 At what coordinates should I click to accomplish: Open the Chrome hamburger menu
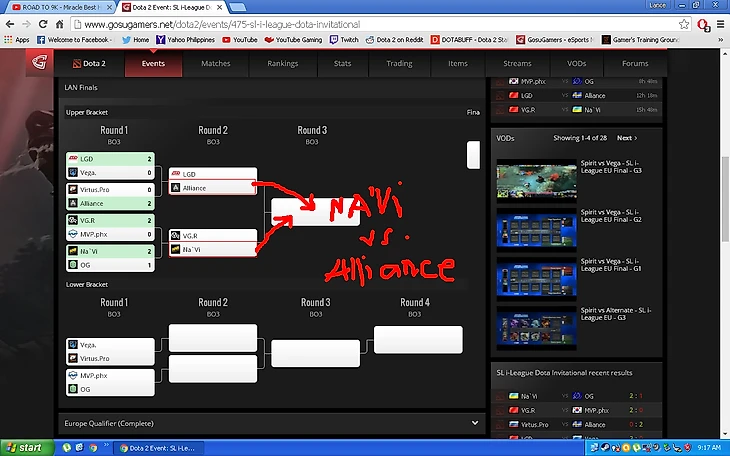[719, 23]
